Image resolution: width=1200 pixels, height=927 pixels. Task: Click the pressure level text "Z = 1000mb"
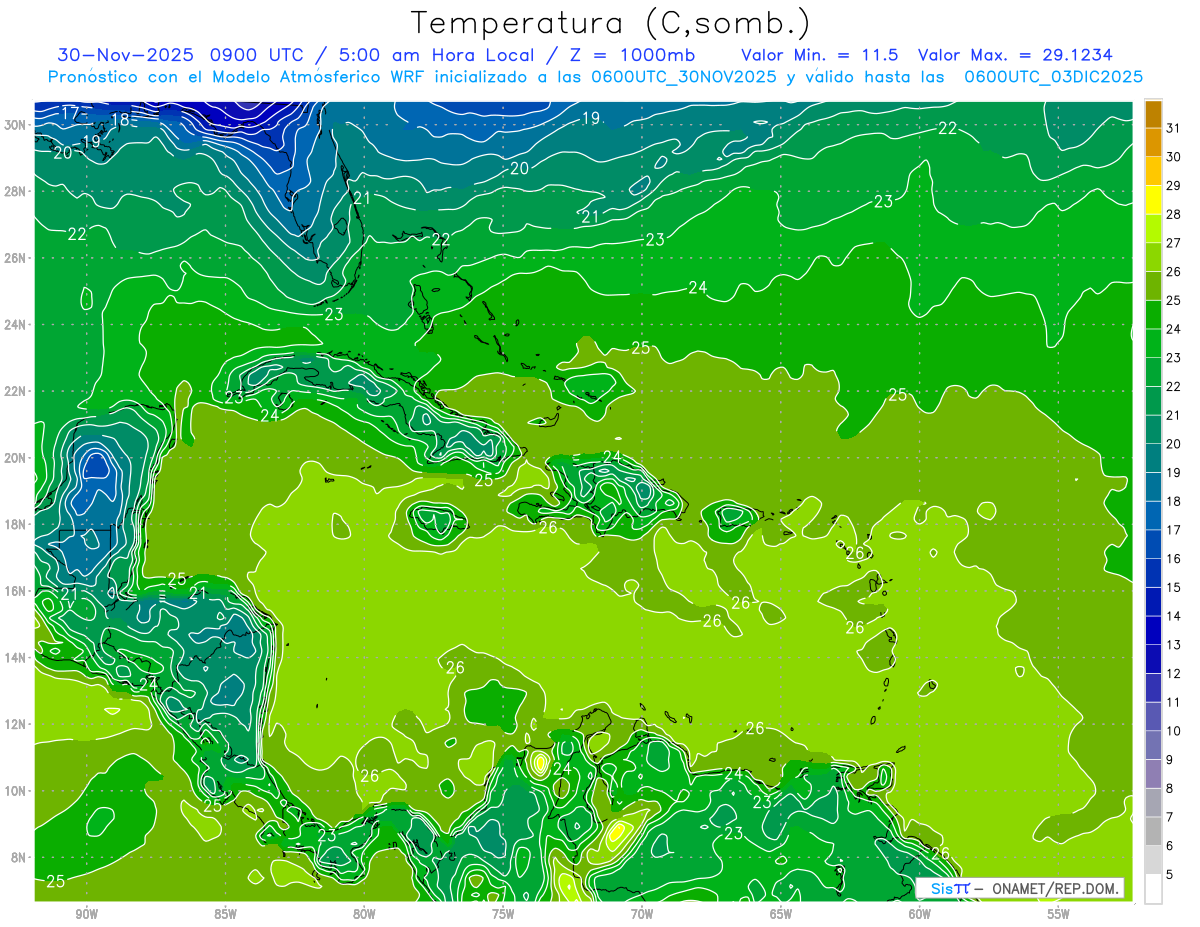click(x=633, y=55)
